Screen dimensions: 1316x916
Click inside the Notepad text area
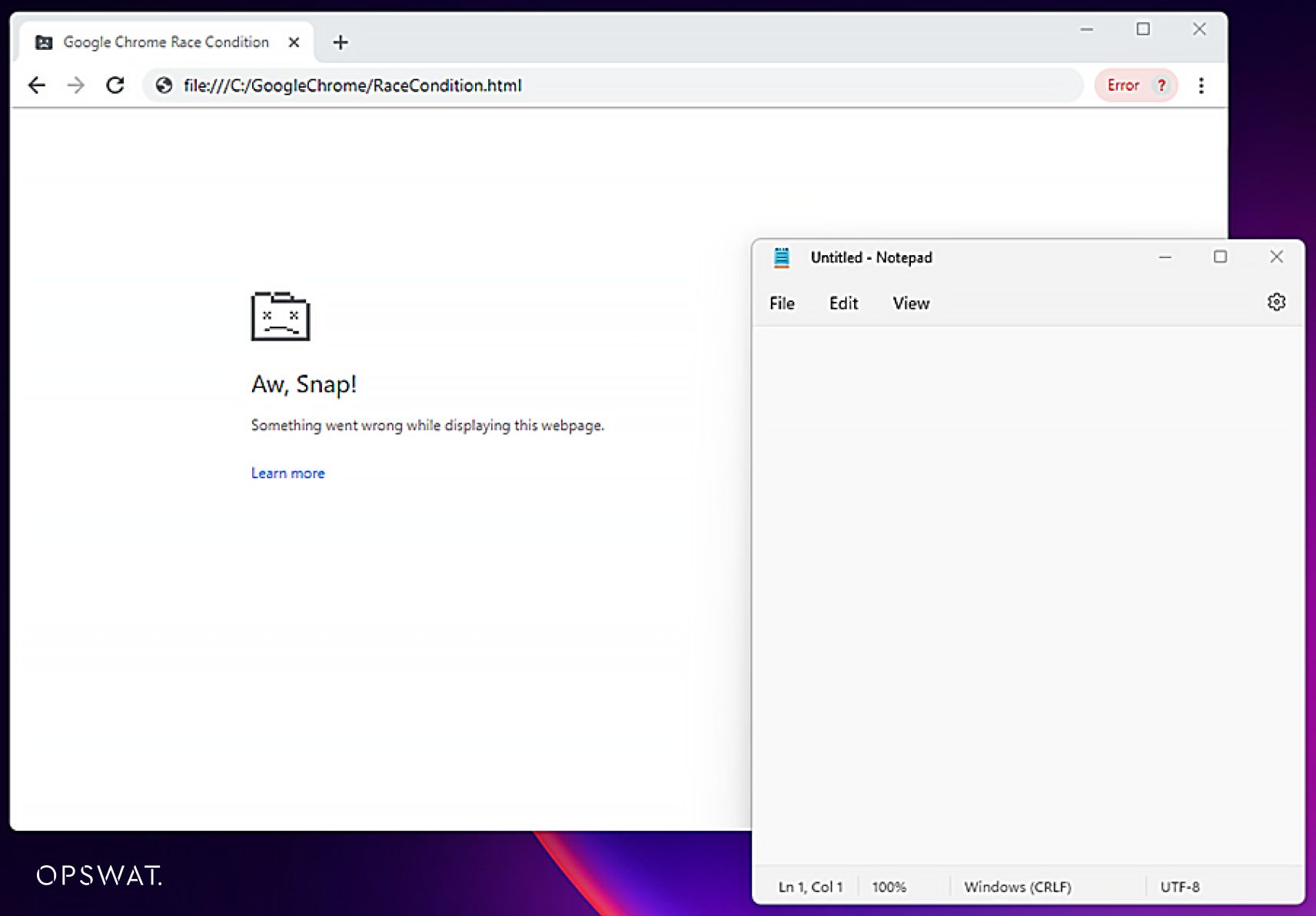point(1028,592)
